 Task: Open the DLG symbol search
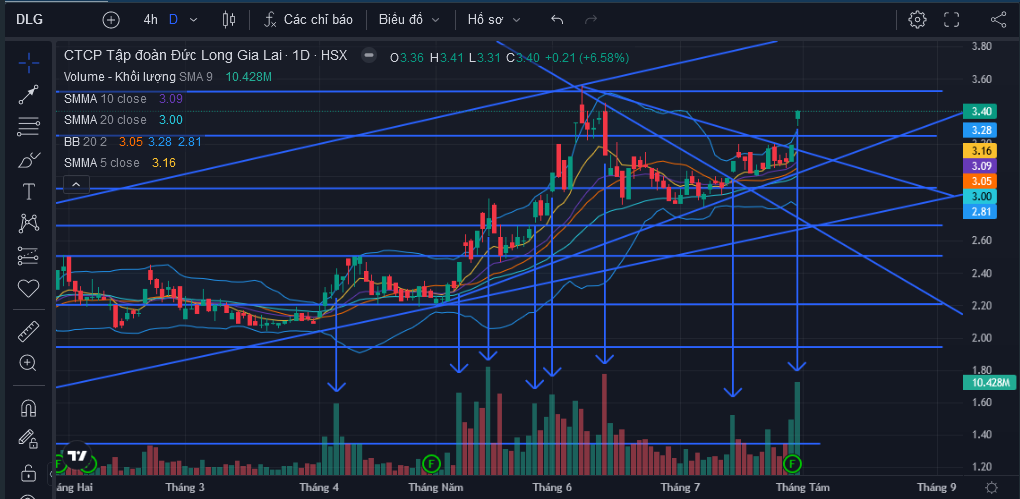pos(30,20)
